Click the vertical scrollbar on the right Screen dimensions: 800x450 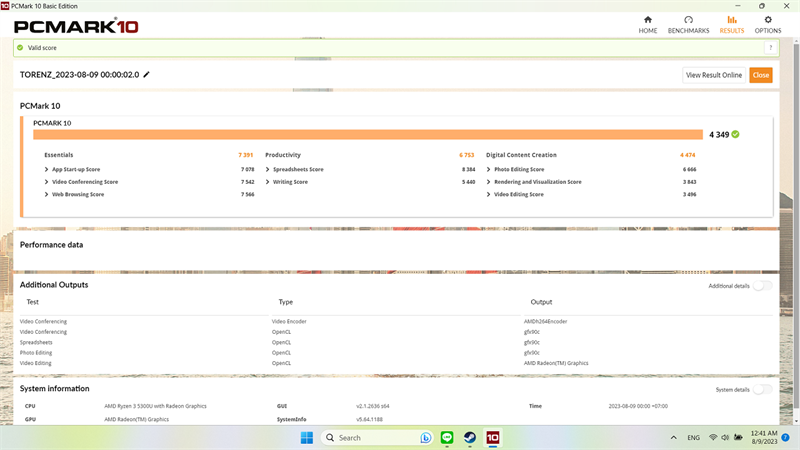(796, 224)
